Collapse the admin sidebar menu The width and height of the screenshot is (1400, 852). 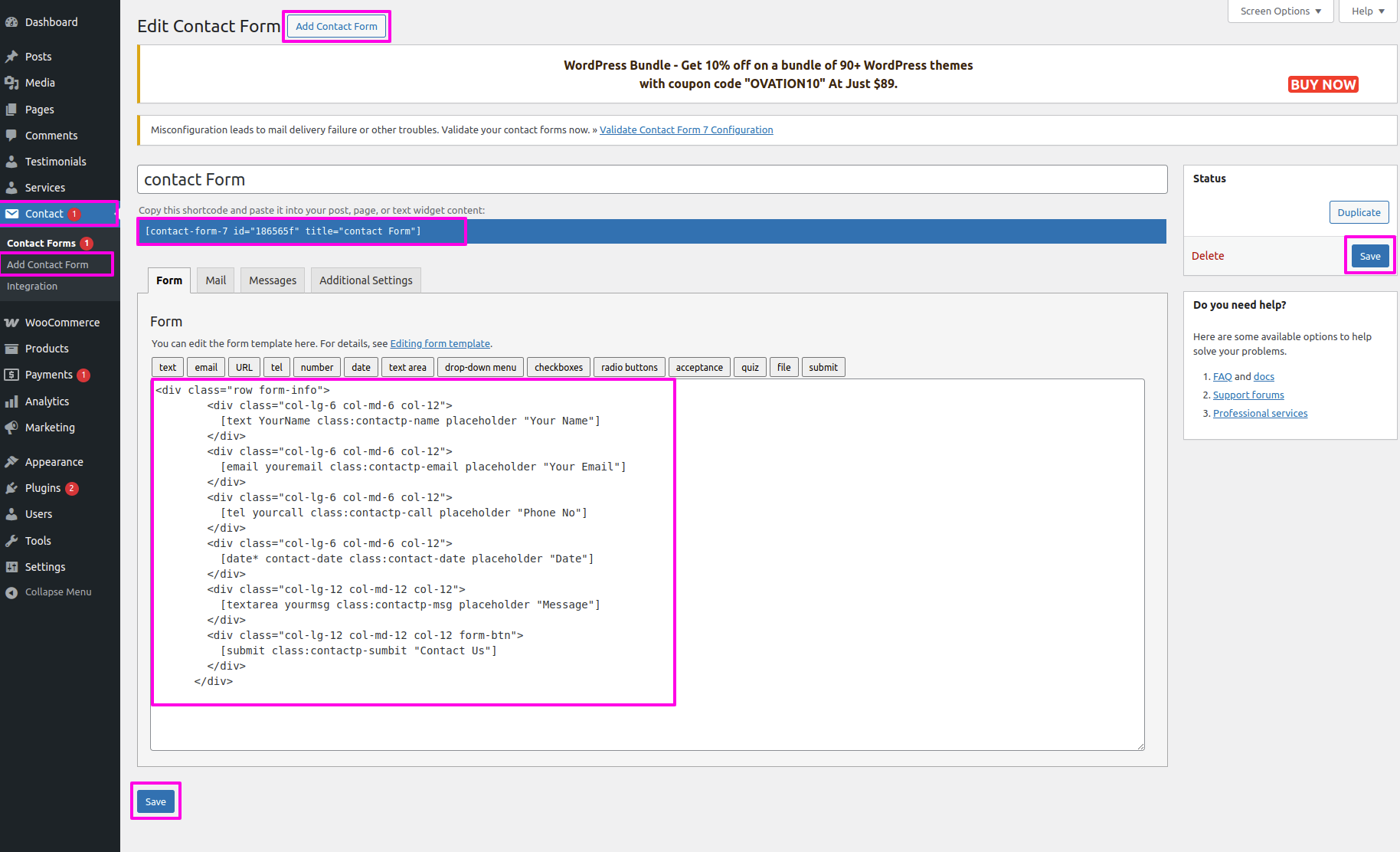pyautogui.click(x=49, y=592)
